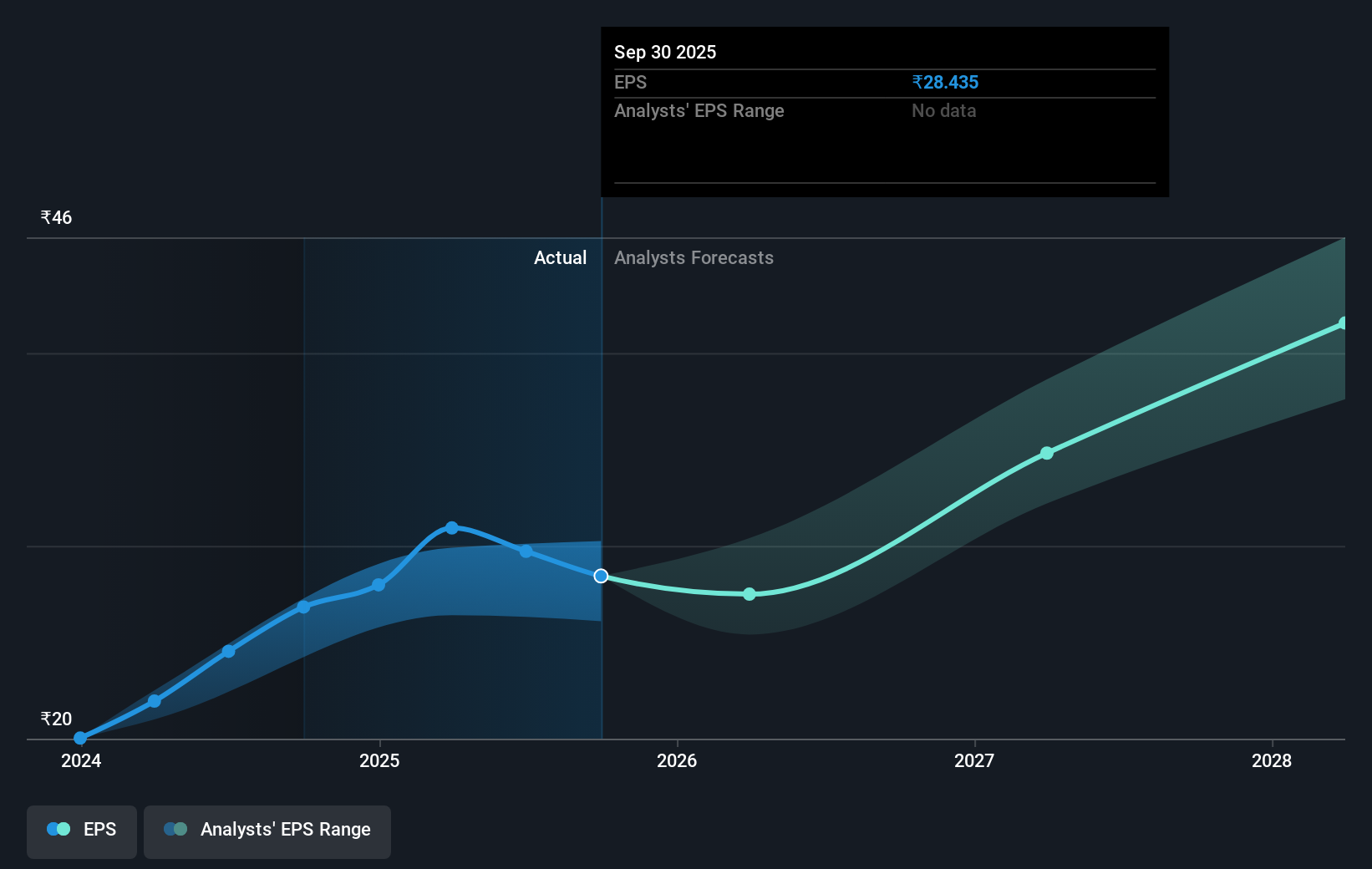Click the No data text in the tooltip
The width and height of the screenshot is (1372, 869).
tap(943, 110)
